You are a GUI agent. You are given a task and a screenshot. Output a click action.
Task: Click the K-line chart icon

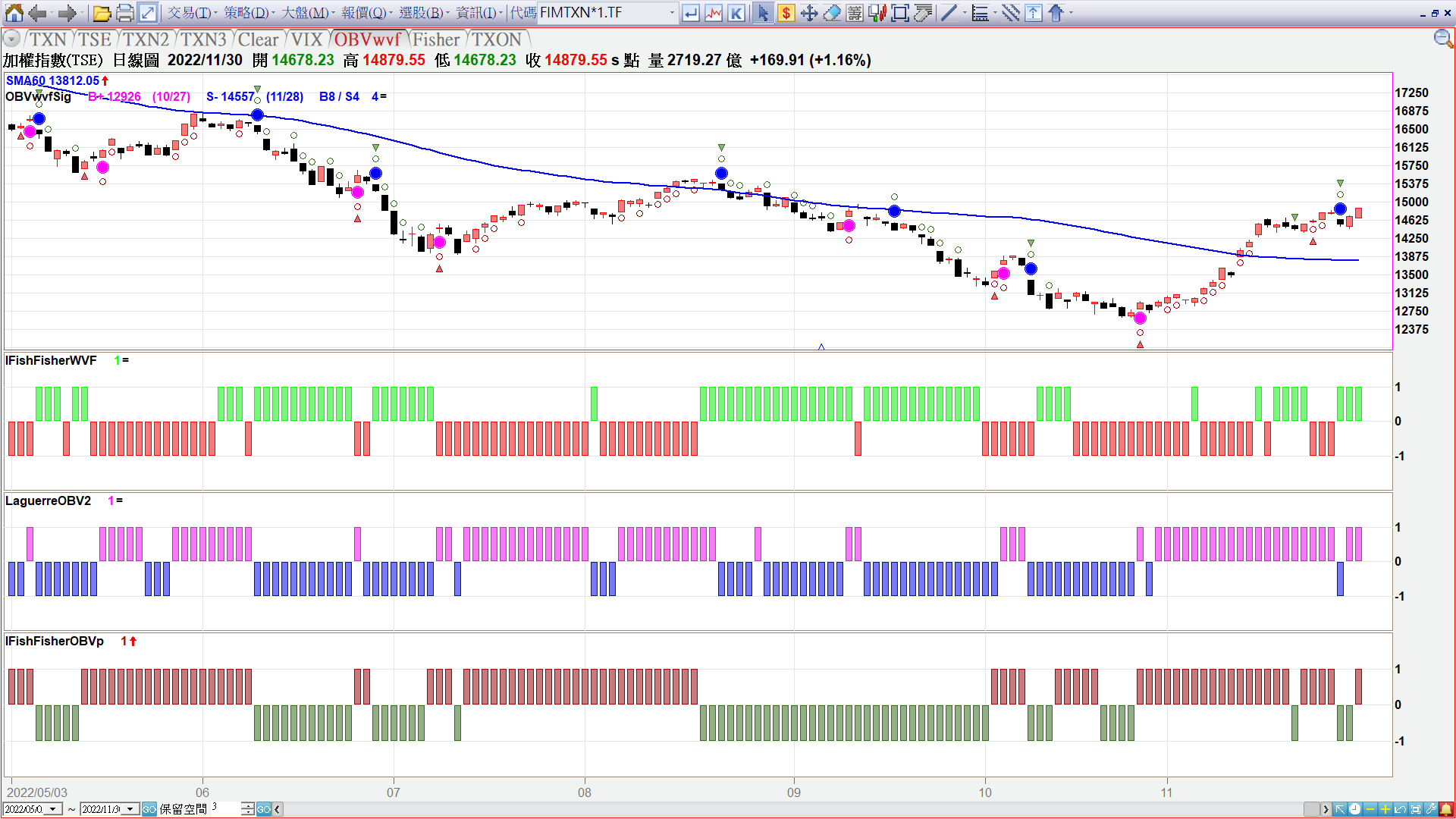[x=736, y=13]
